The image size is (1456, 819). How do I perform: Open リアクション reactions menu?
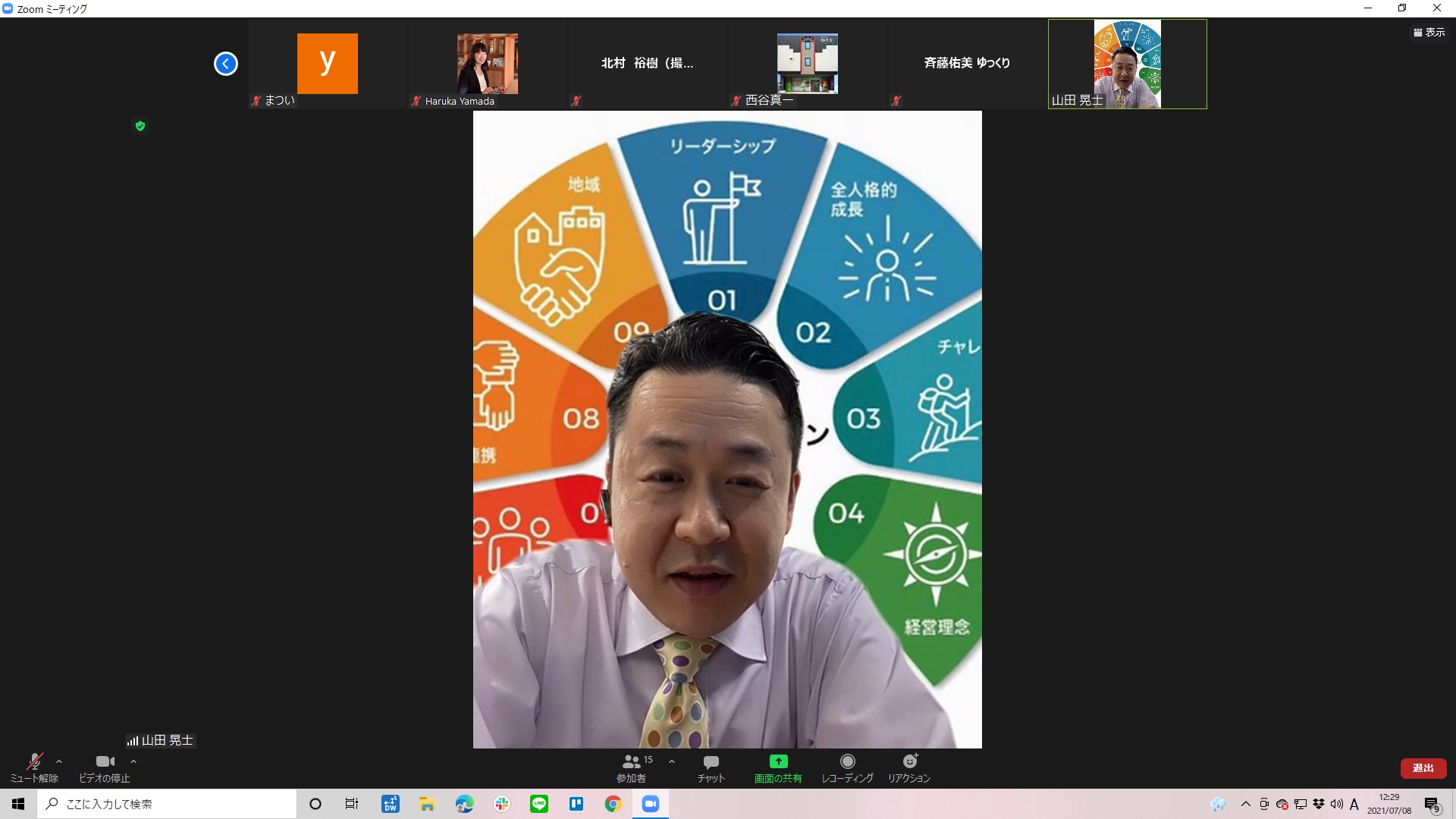click(909, 767)
